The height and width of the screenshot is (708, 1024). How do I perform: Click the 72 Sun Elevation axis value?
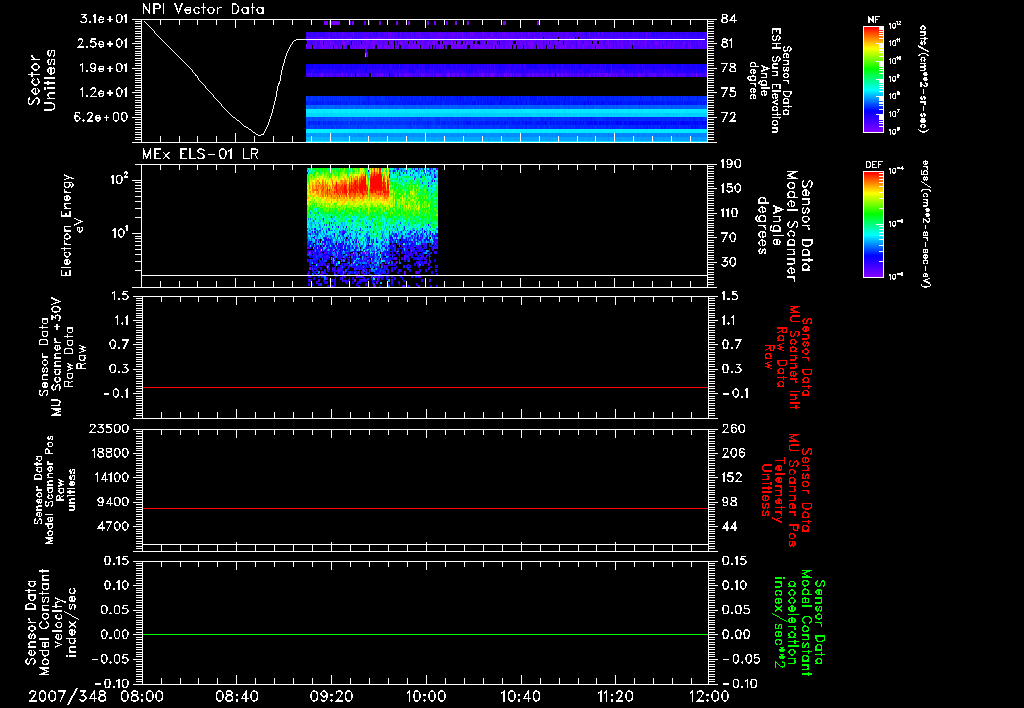click(728, 118)
